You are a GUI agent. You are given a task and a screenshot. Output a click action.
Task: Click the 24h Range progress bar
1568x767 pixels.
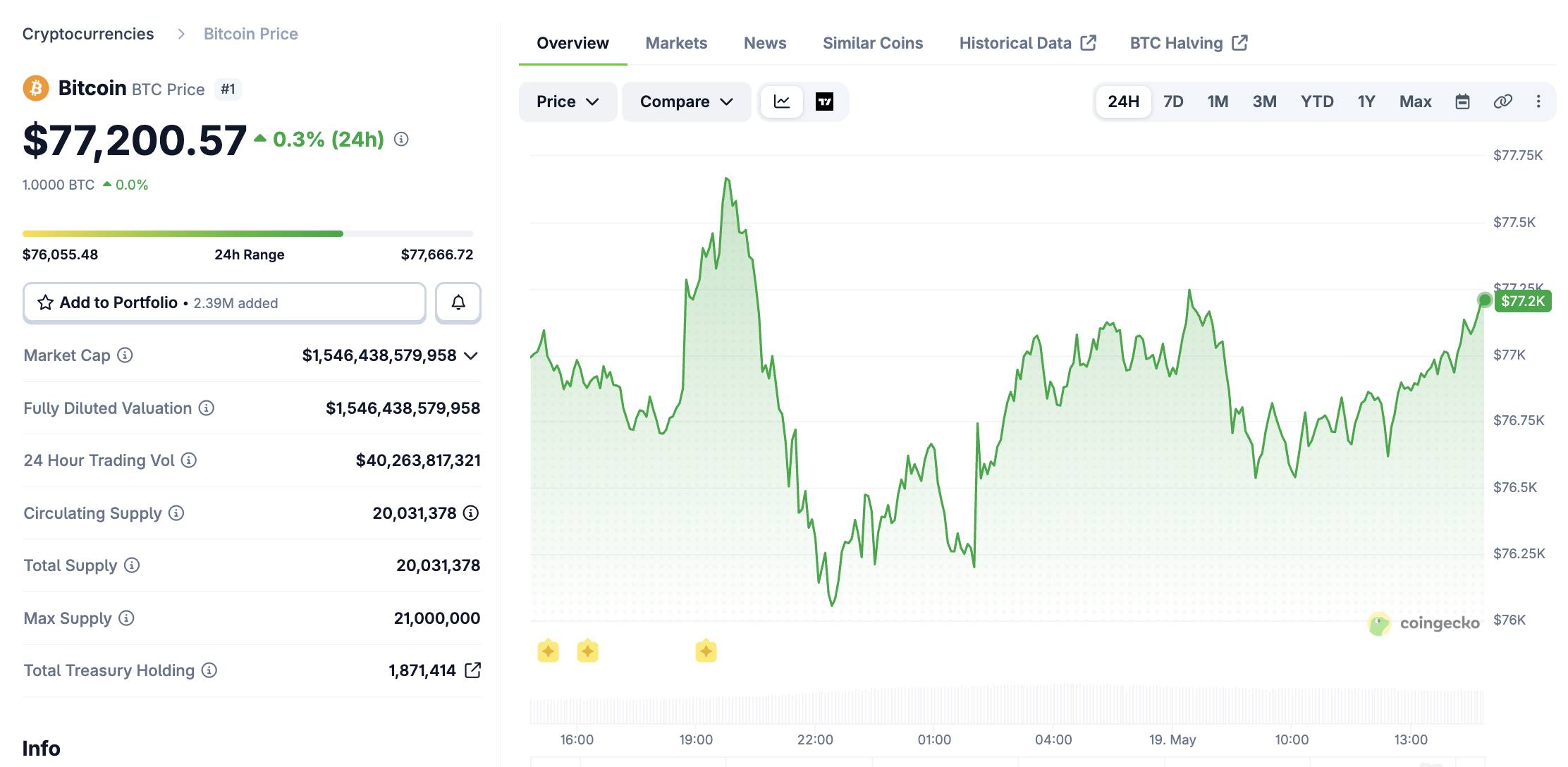click(248, 233)
